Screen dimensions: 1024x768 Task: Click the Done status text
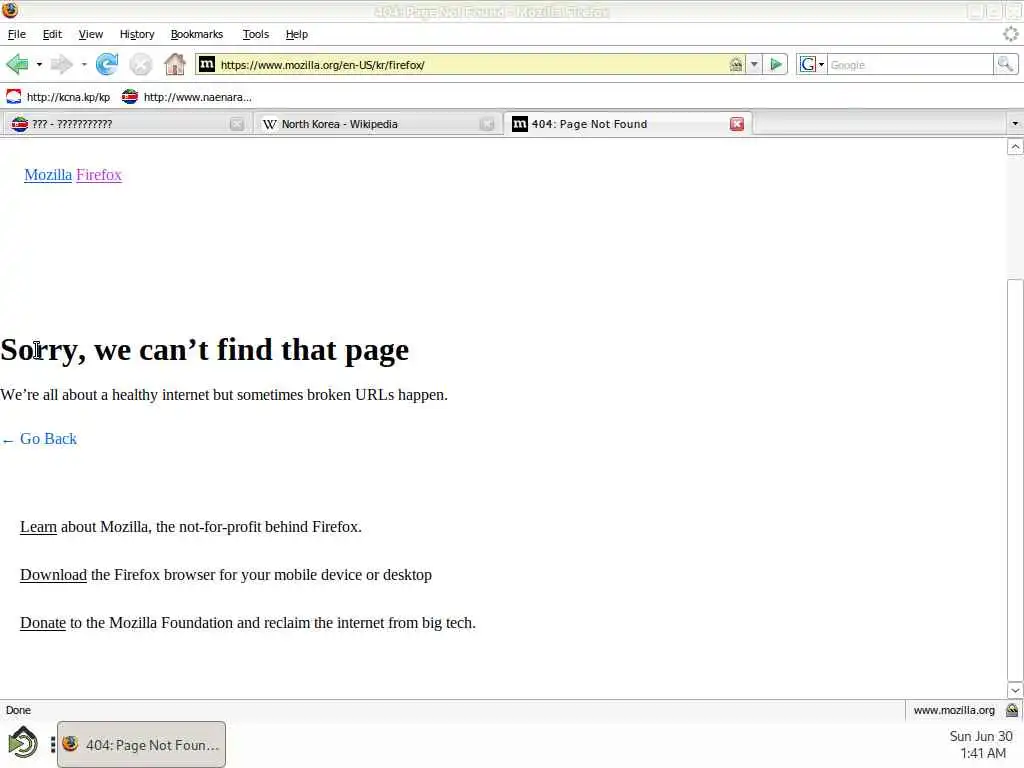pos(18,710)
